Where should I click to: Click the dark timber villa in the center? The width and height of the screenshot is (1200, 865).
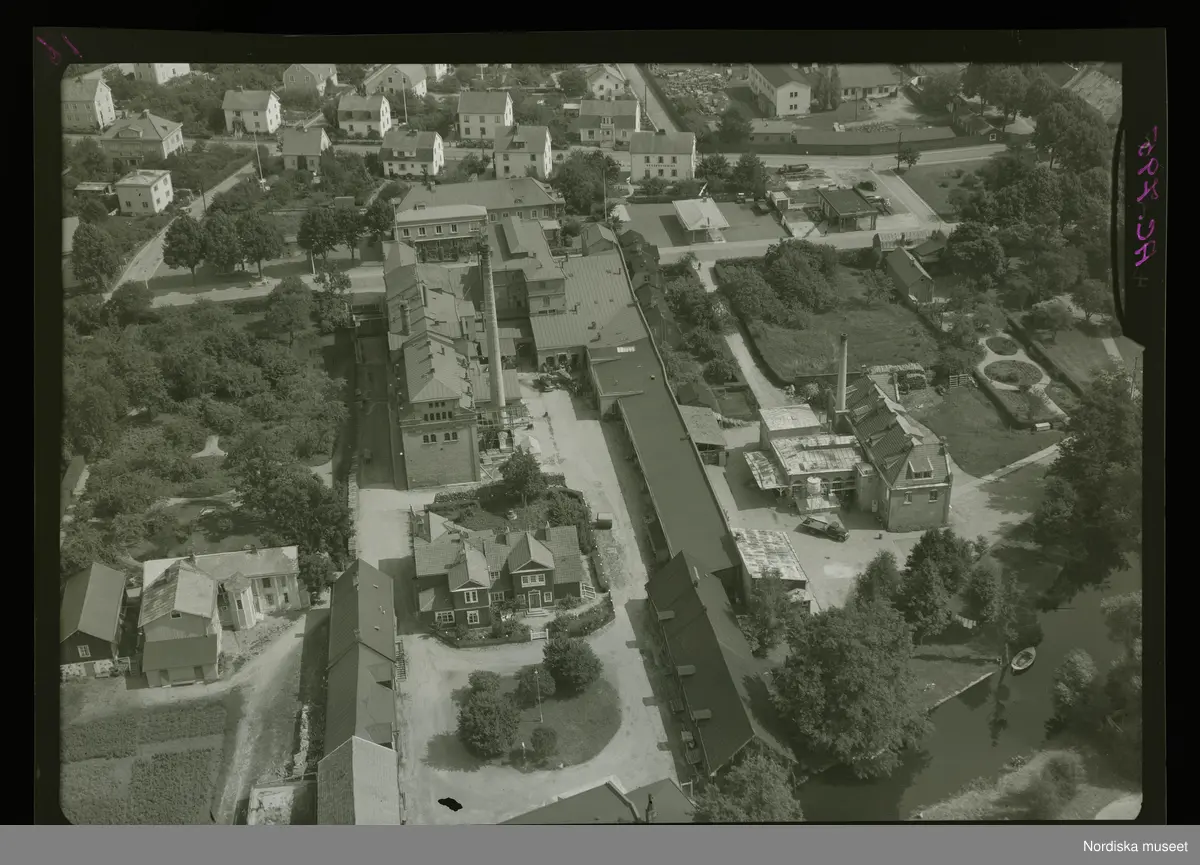[500, 575]
